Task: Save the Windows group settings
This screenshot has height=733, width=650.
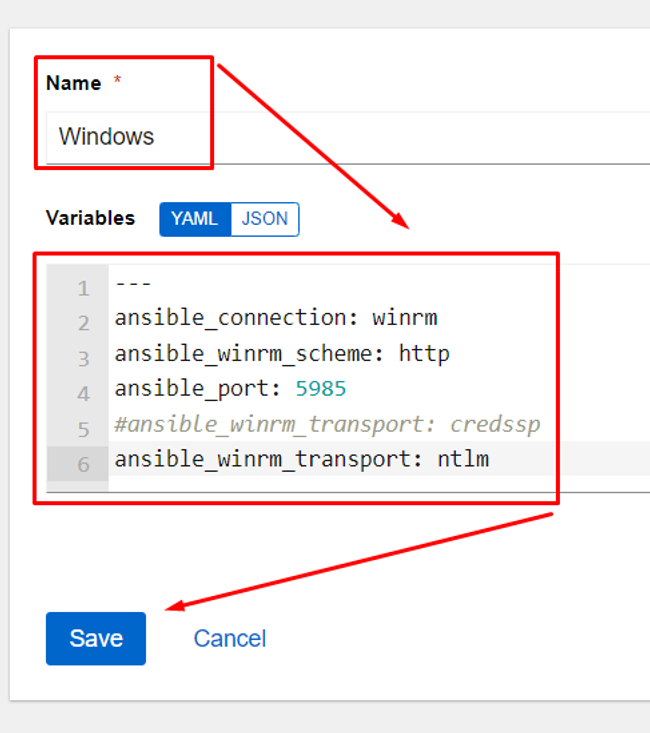Action: pyautogui.click(x=96, y=639)
